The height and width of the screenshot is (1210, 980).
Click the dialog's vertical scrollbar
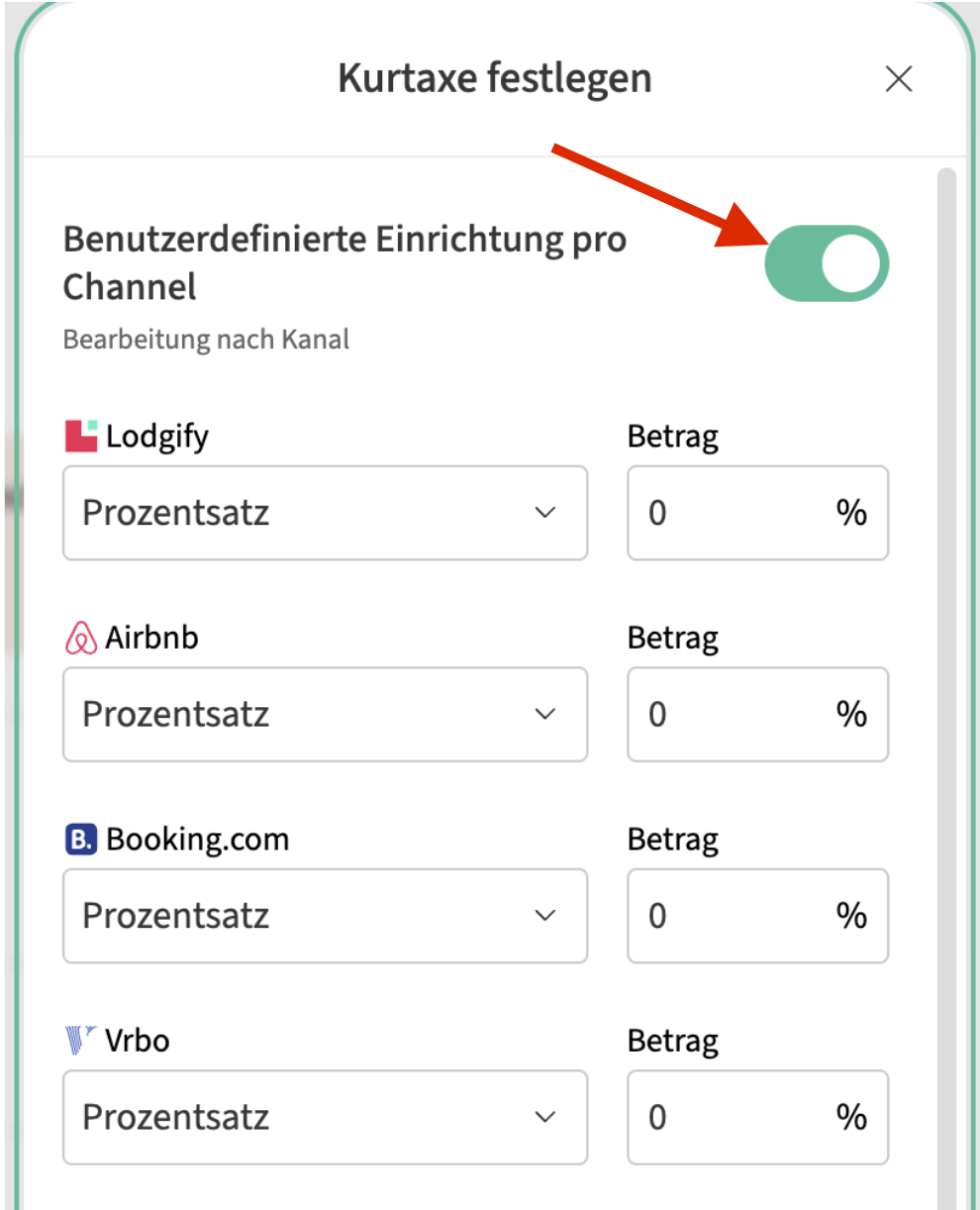coord(946,594)
